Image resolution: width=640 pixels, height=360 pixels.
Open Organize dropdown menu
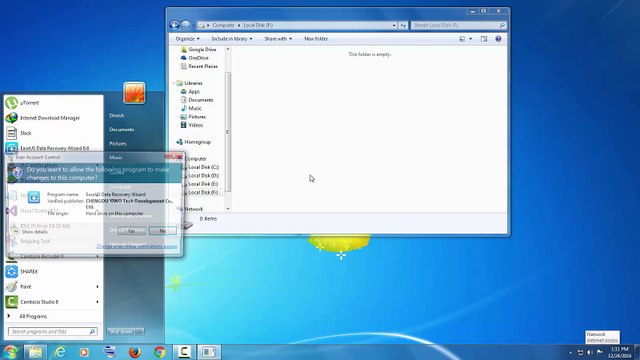187,39
